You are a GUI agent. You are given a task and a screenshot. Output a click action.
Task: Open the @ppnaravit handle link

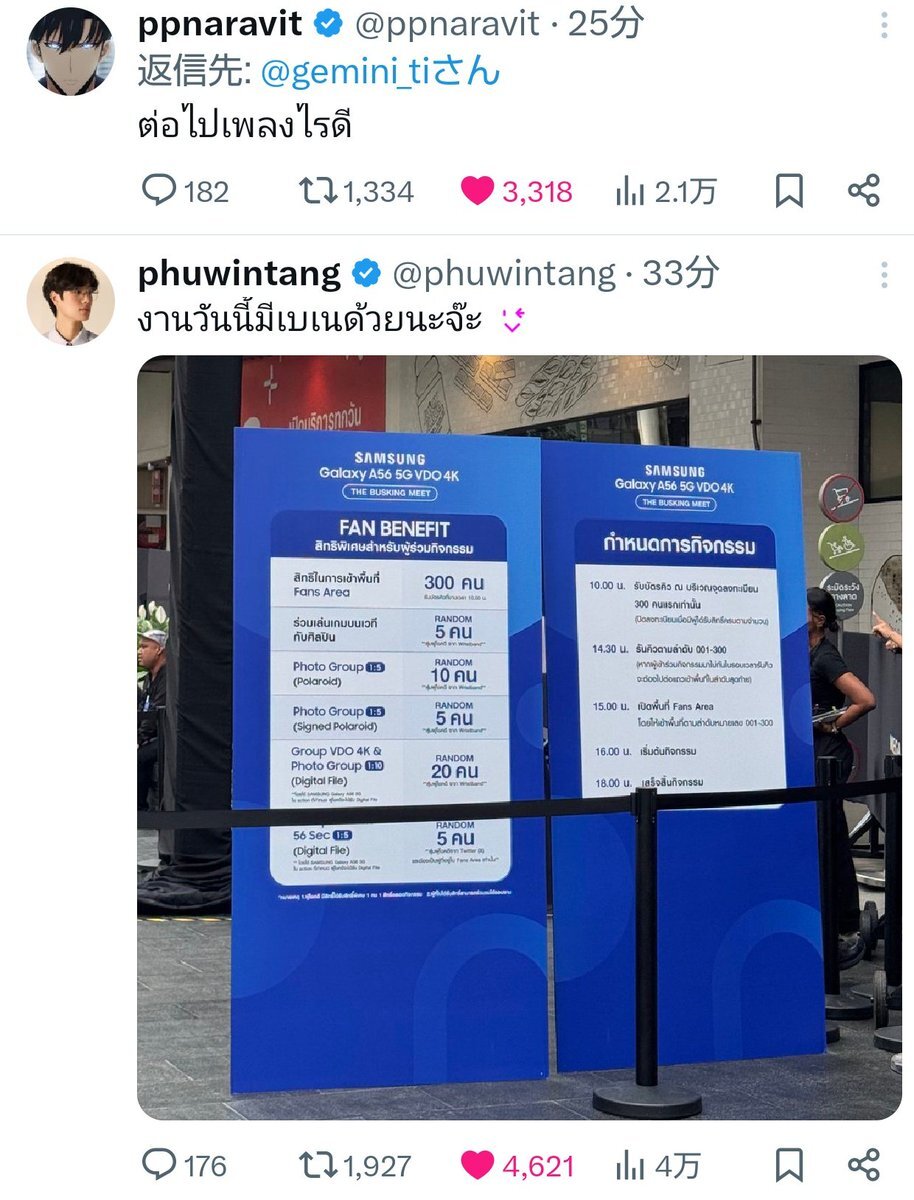click(448, 24)
